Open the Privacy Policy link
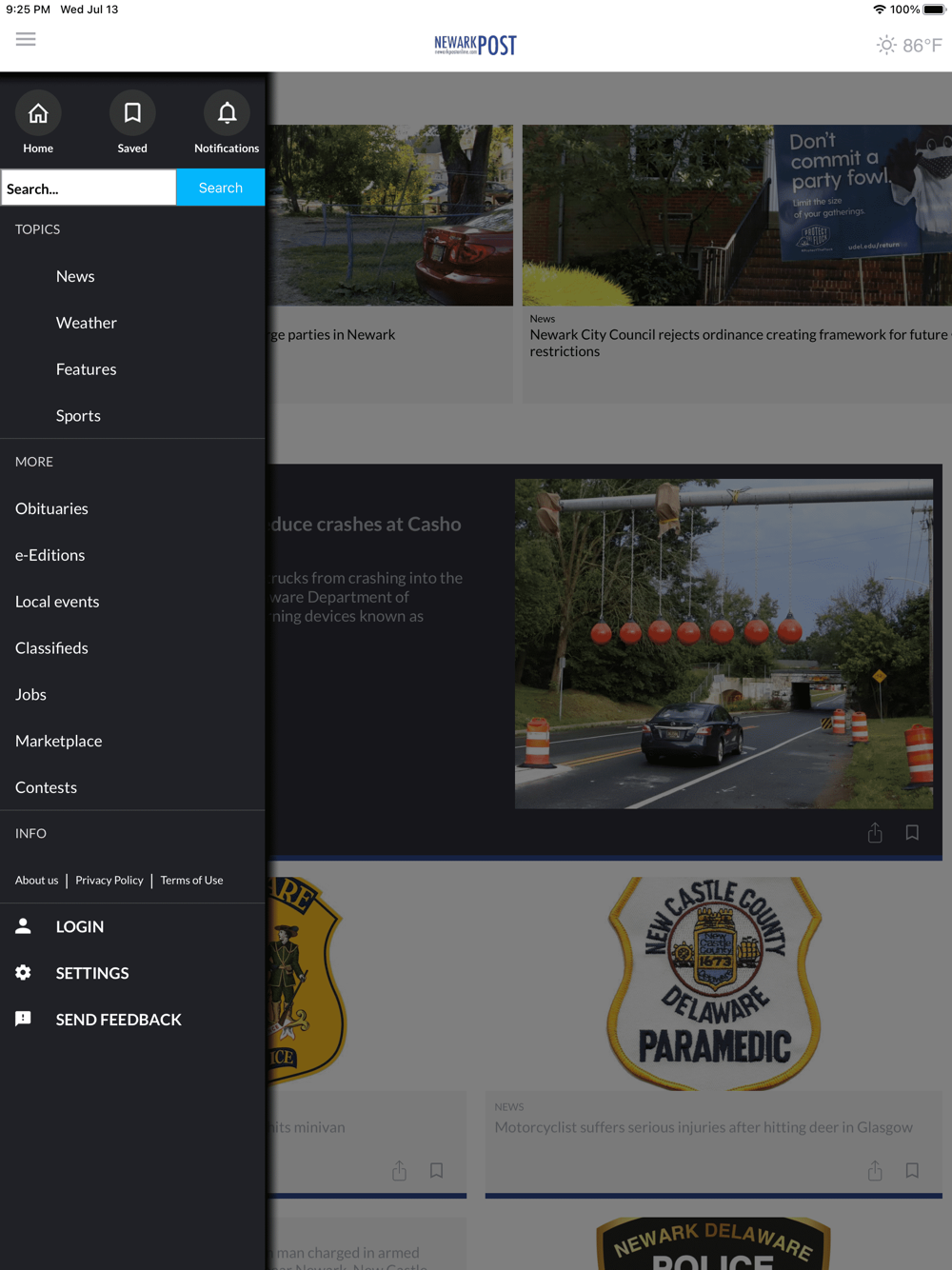Image resolution: width=952 pixels, height=1270 pixels. pos(109,881)
